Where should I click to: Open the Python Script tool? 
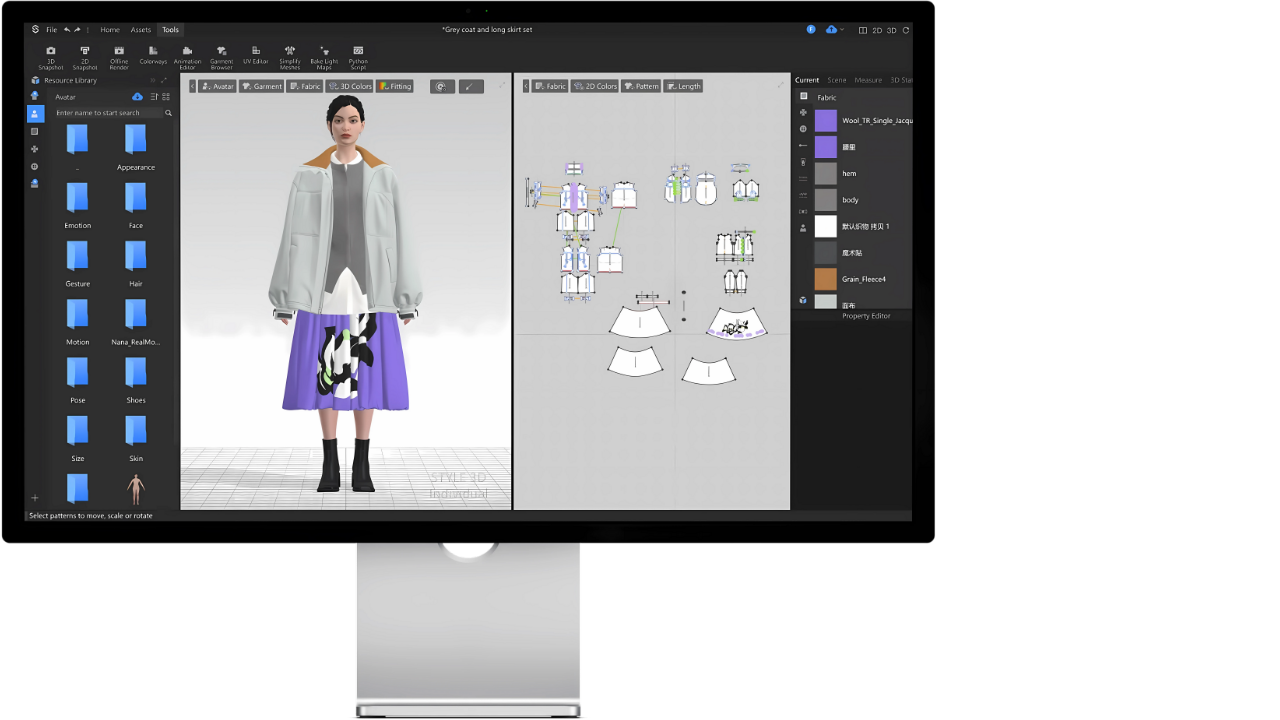pyautogui.click(x=358, y=56)
